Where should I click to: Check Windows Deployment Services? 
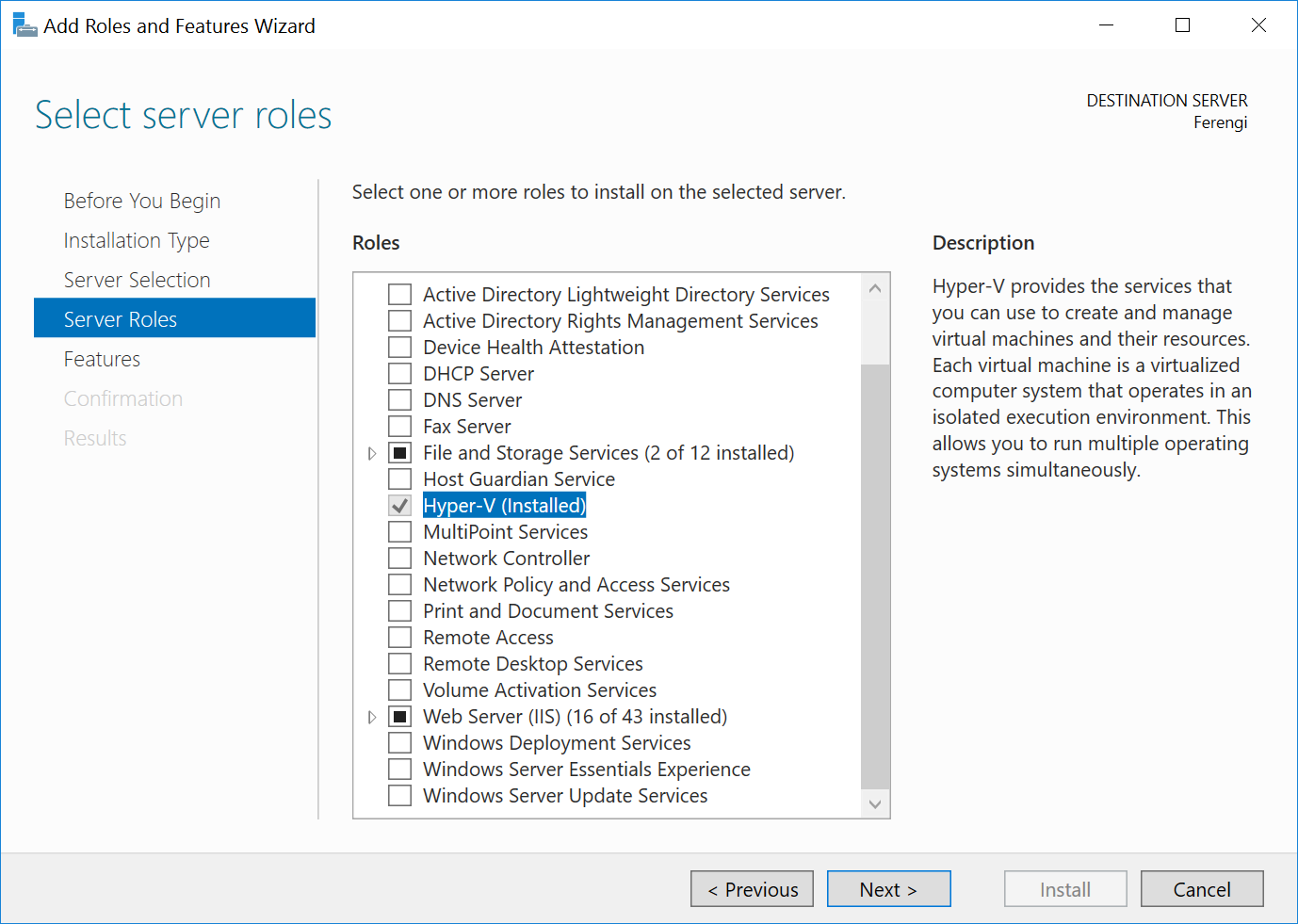pyautogui.click(x=400, y=743)
